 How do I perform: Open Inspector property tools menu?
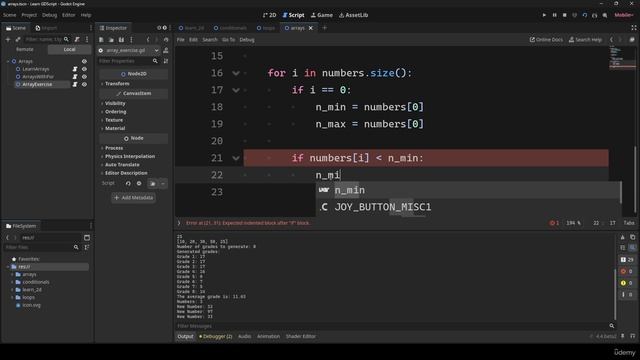click(166, 61)
